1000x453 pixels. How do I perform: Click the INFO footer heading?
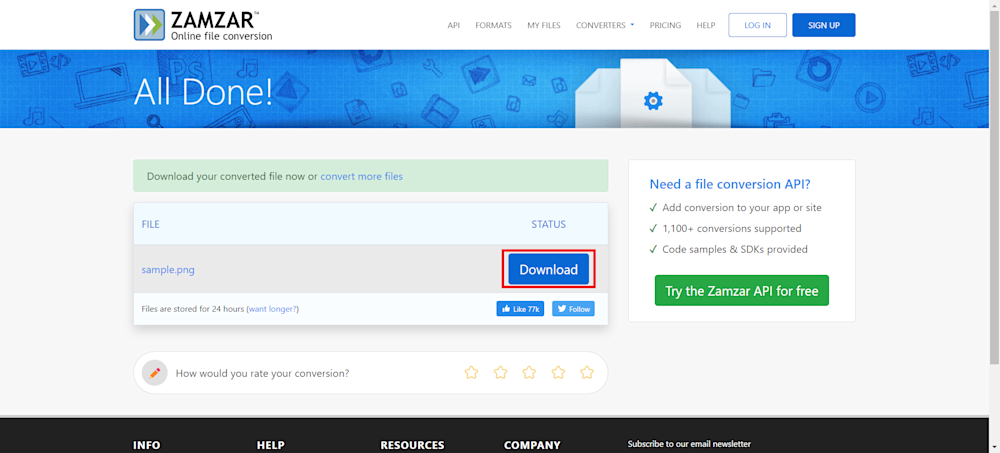(147, 445)
